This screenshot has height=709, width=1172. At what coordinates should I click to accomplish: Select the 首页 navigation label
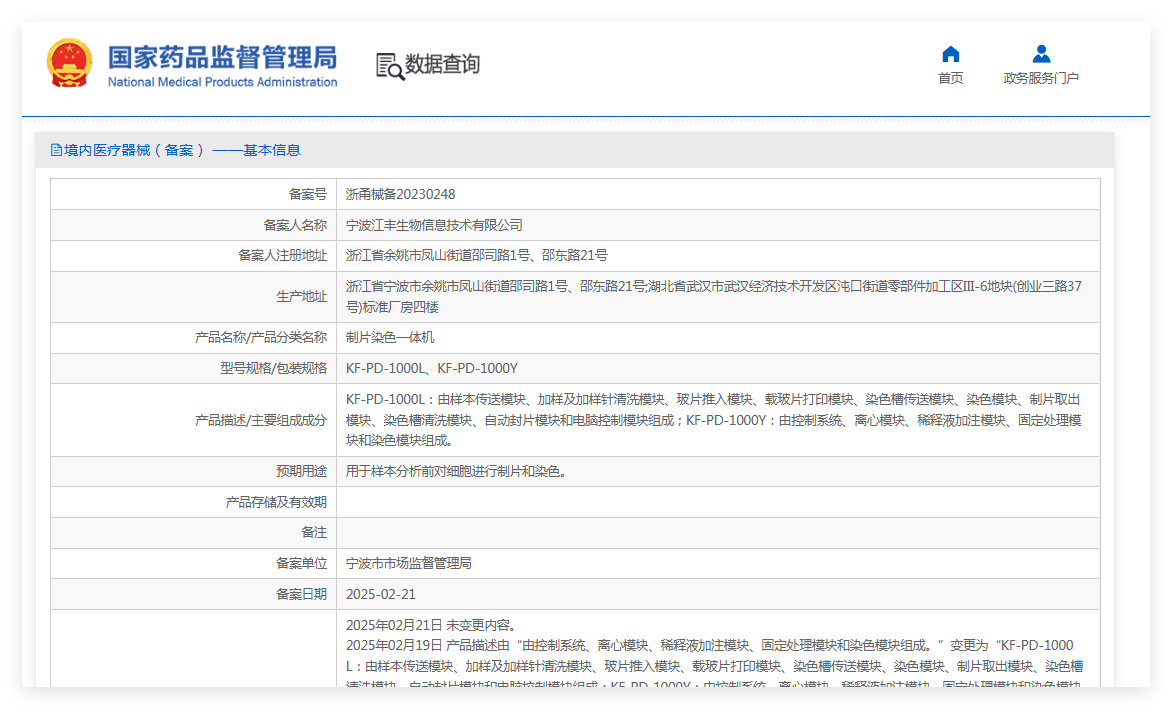click(x=950, y=78)
